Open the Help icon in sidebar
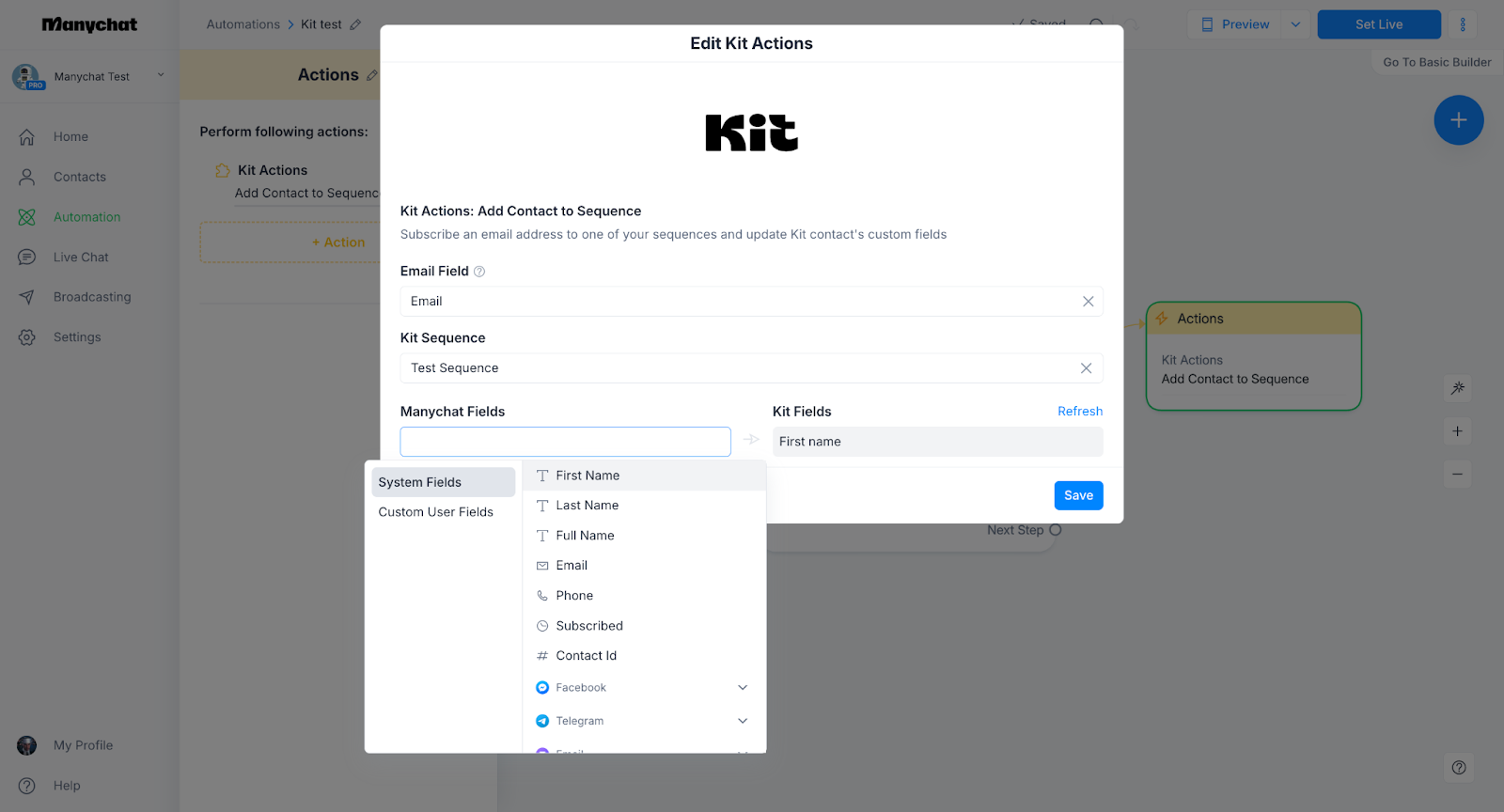This screenshot has height=812, width=1504. 27,786
